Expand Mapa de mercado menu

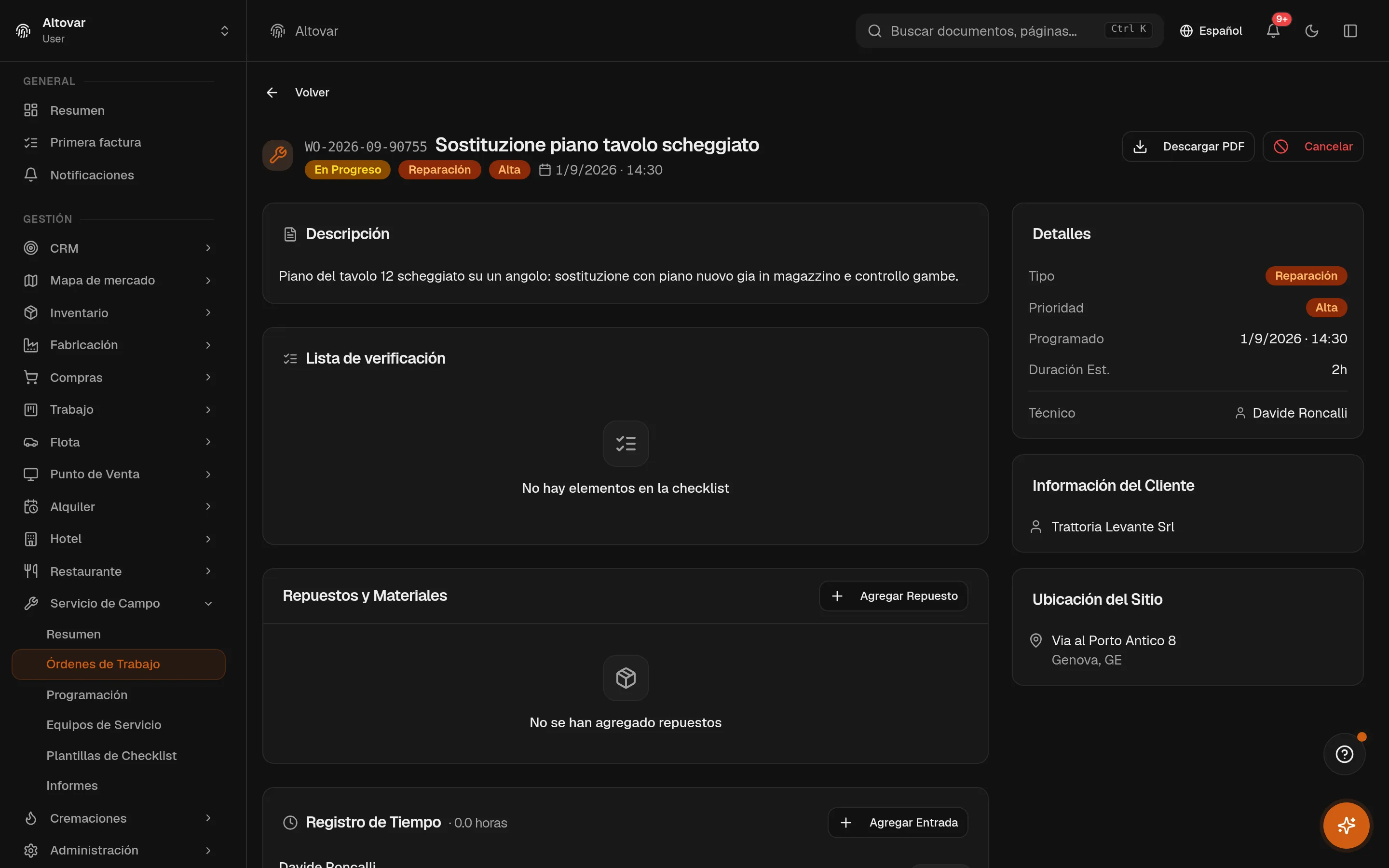coord(118,281)
